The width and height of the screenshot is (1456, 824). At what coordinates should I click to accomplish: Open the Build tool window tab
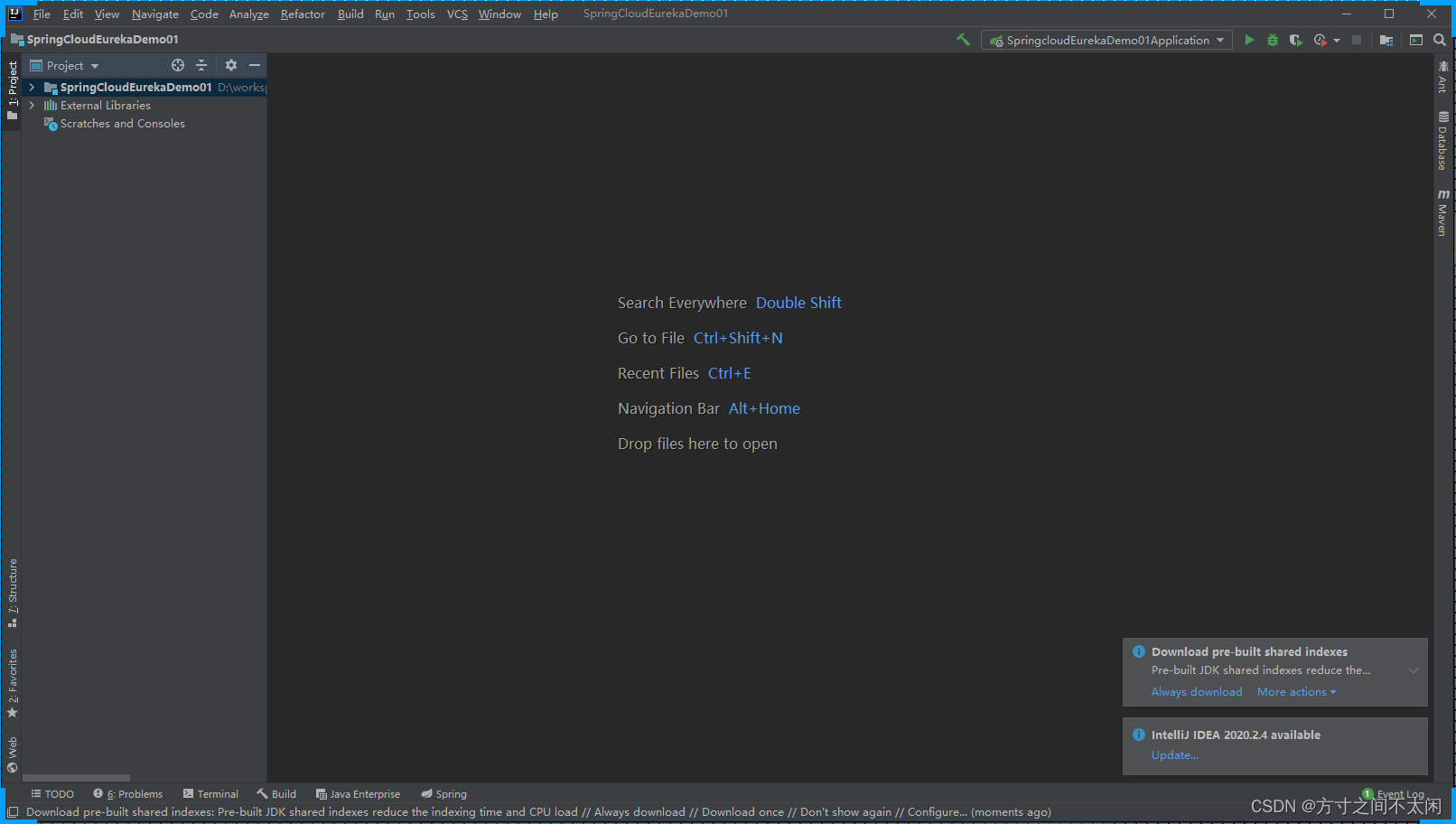[x=276, y=794]
